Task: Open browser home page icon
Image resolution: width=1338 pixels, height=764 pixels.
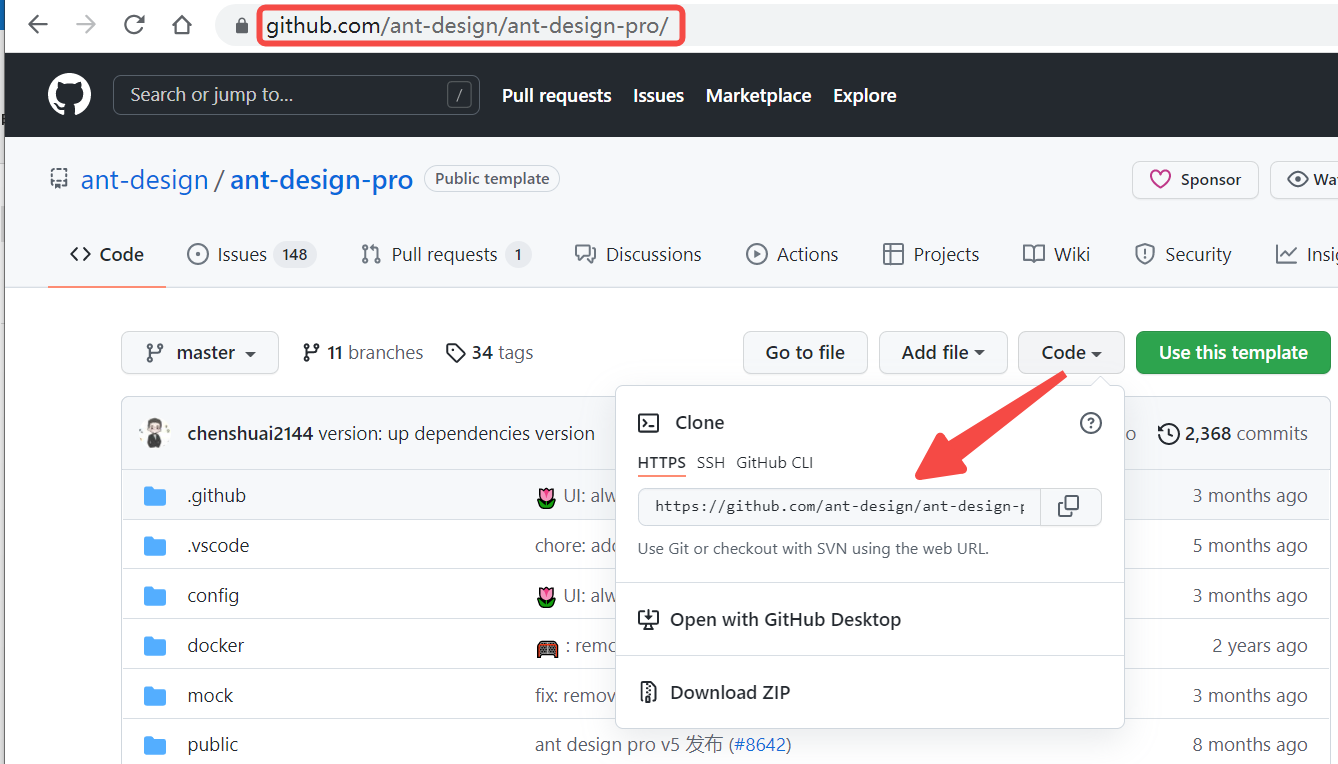Action: pyautogui.click(x=181, y=25)
